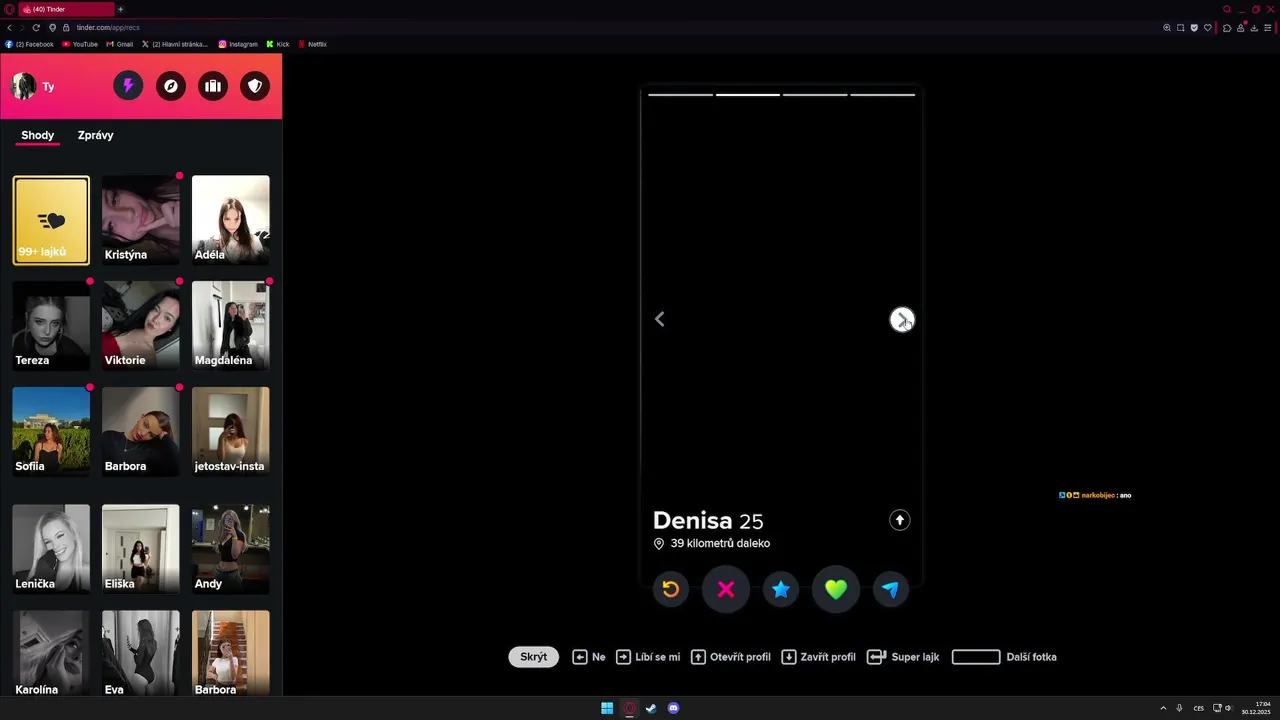Open Denisa's profile with up-arrow icon

900,520
